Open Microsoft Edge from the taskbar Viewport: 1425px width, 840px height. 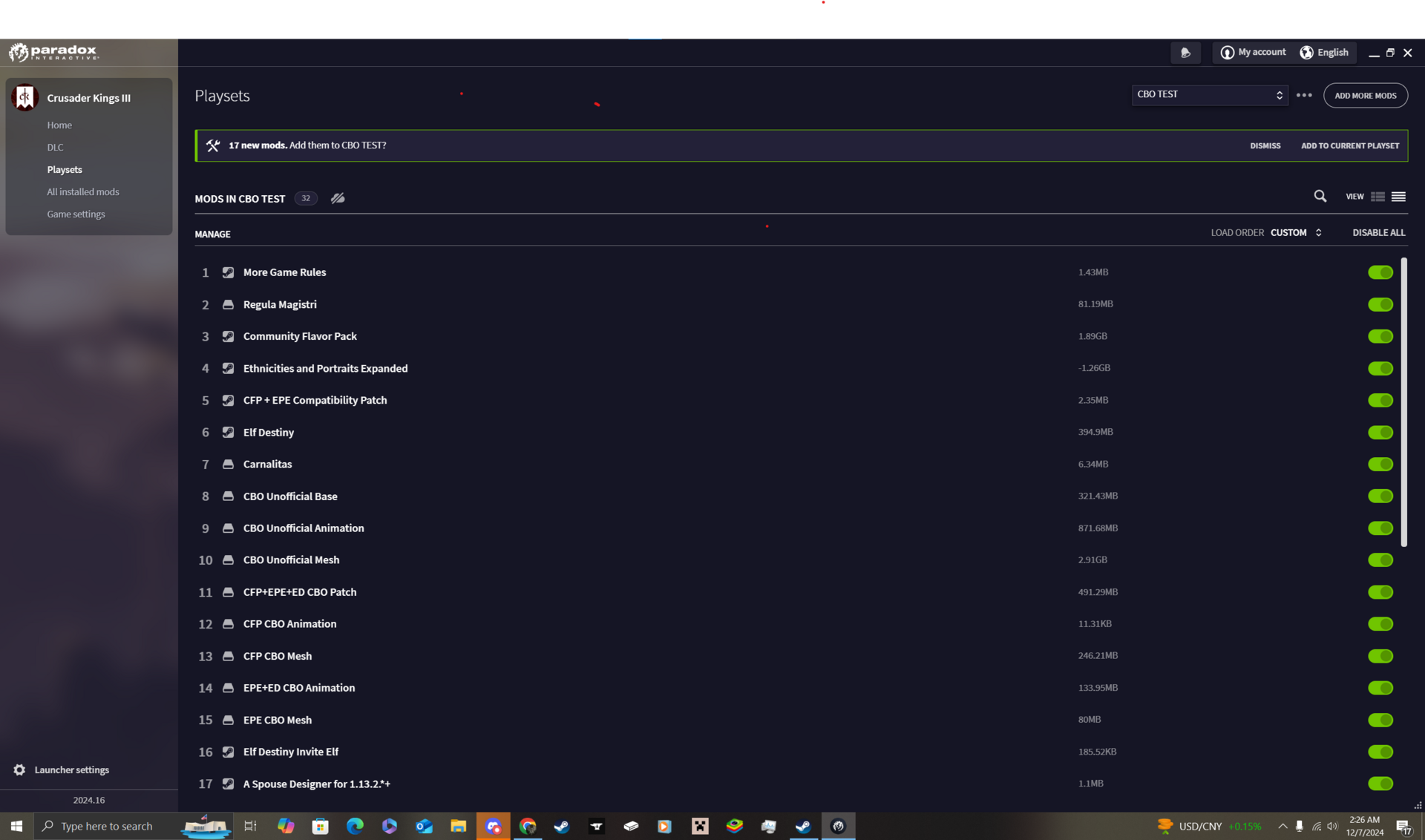pyautogui.click(x=355, y=826)
